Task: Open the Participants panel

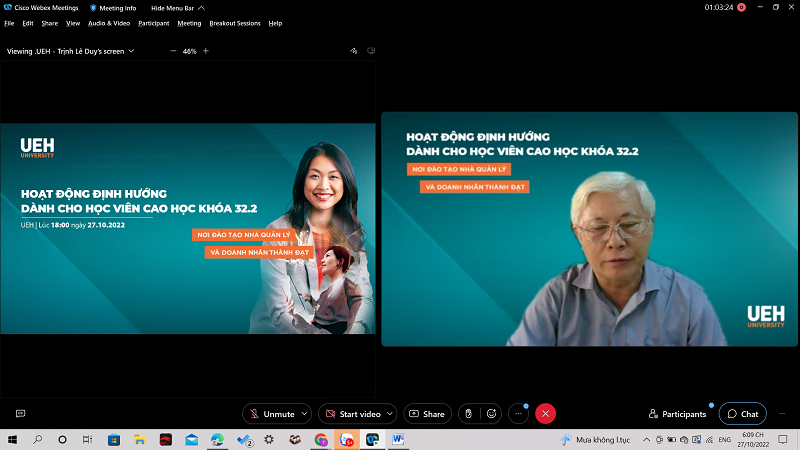Action: coord(677,414)
